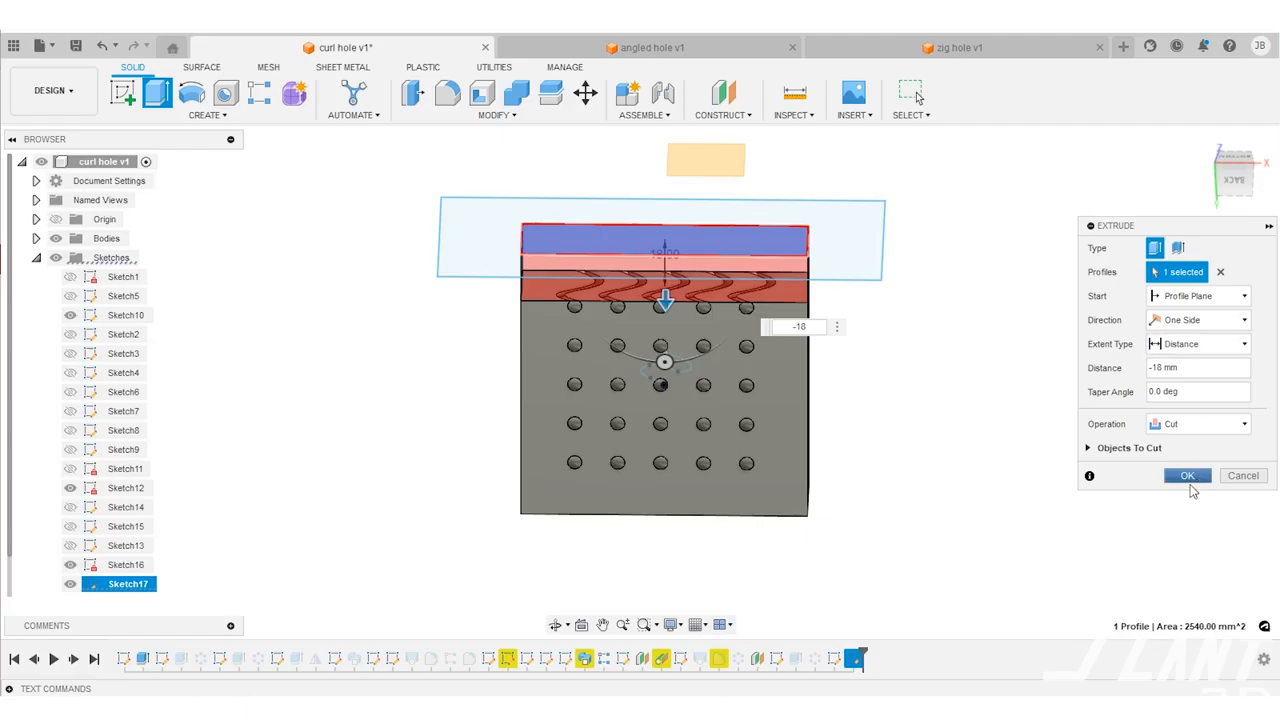
Task: Click the Taper Angle input field
Action: [1198, 392]
